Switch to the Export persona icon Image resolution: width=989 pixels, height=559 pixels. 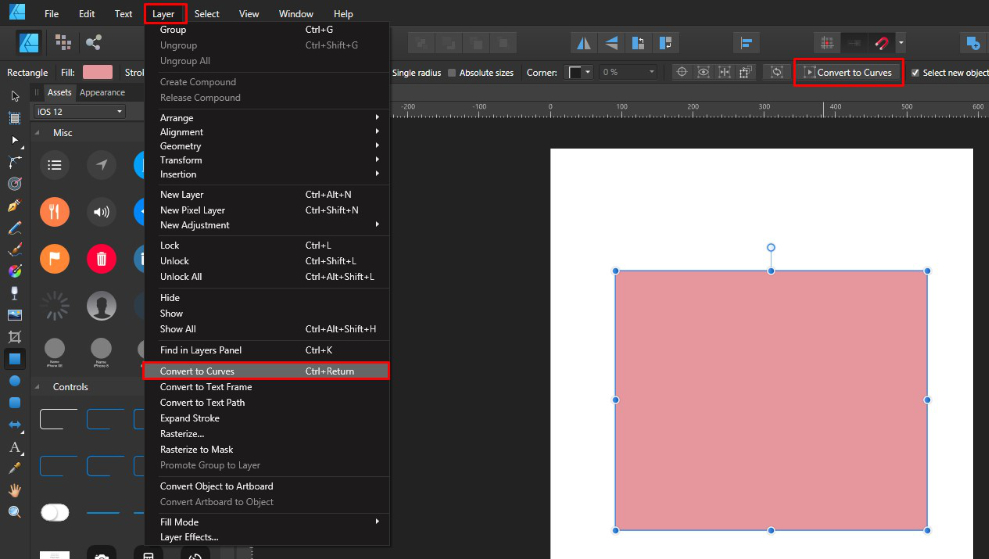pyautogui.click(x=93, y=43)
